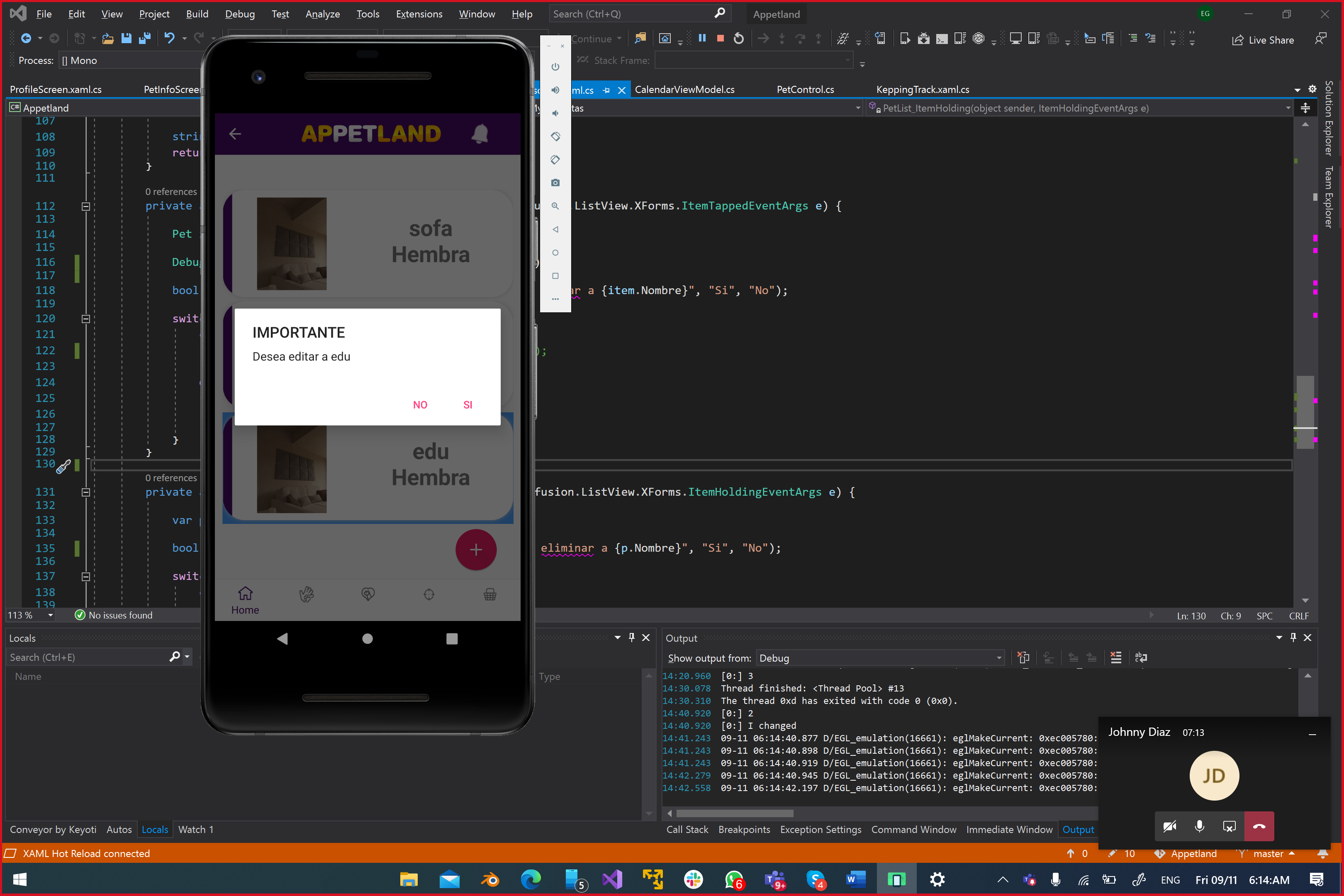This screenshot has width=1344, height=896.
Task: Mute microphone in Johnny Diaz call
Action: point(1199,826)
